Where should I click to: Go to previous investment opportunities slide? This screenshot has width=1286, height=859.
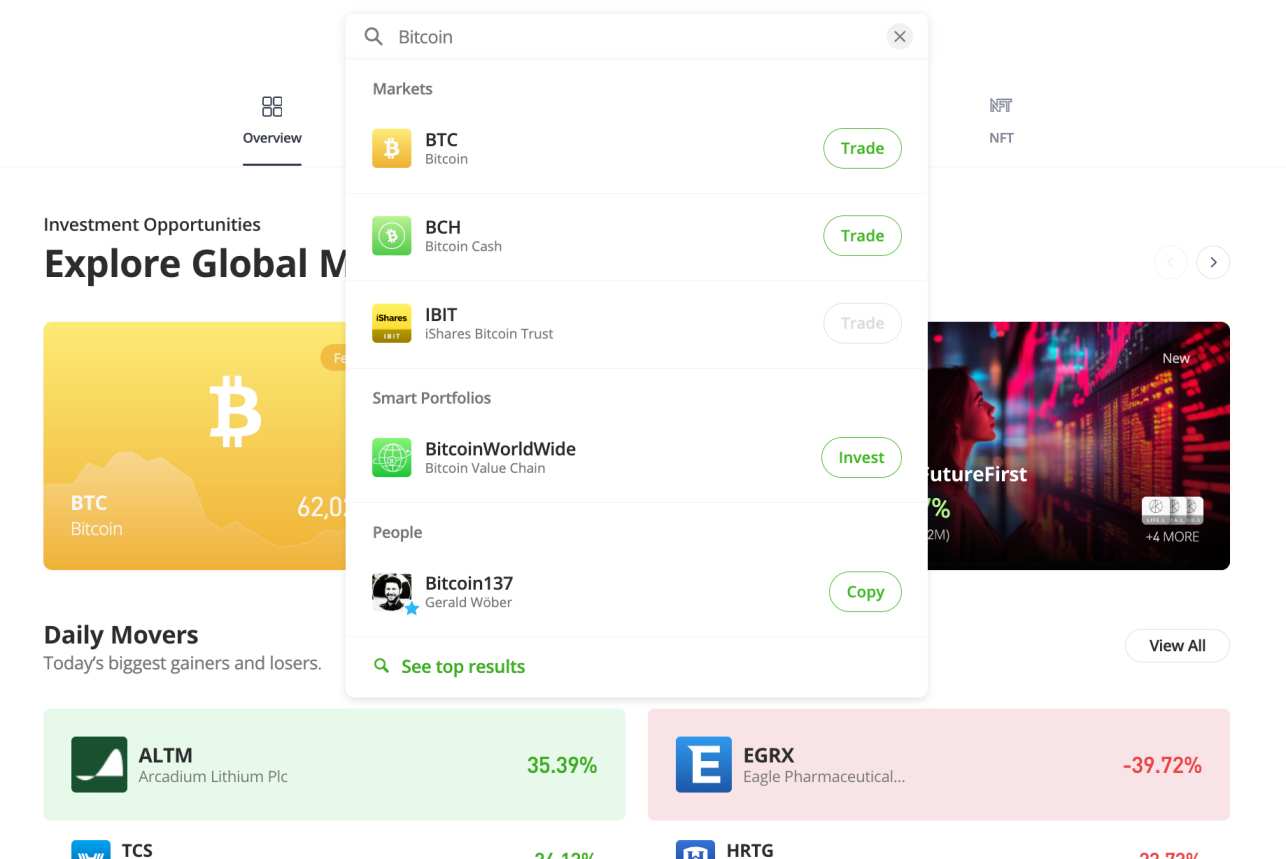coord(1171,262)
